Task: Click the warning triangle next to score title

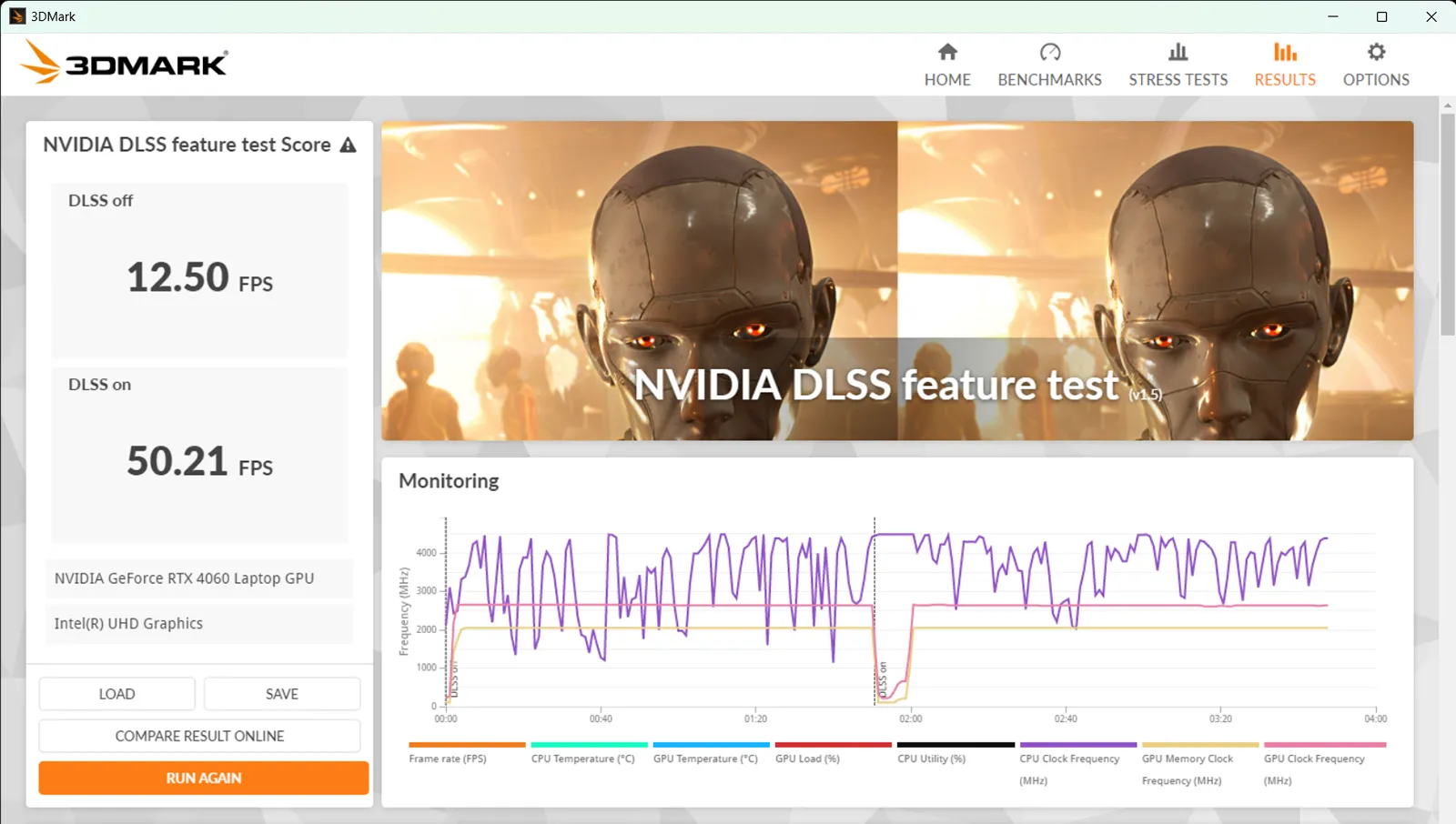Action: 348,146
